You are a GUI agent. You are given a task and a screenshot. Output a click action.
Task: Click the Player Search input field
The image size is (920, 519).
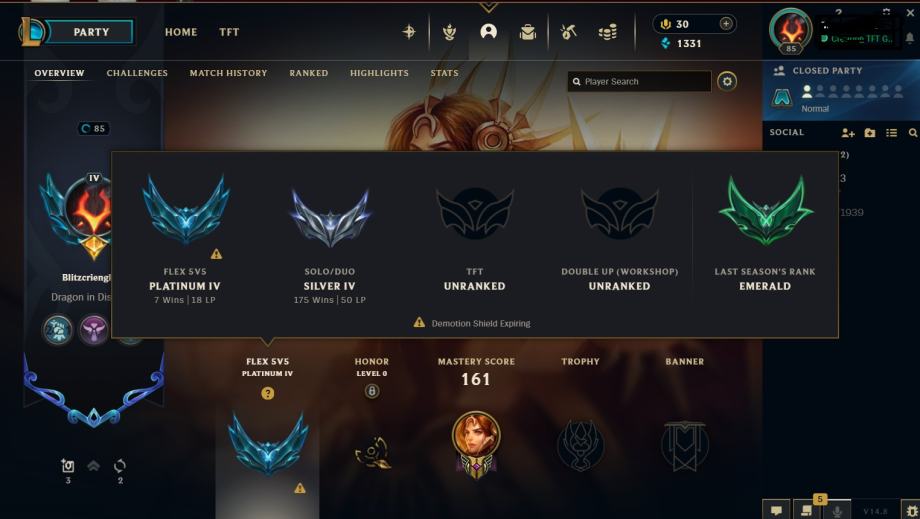pos(640,82)
